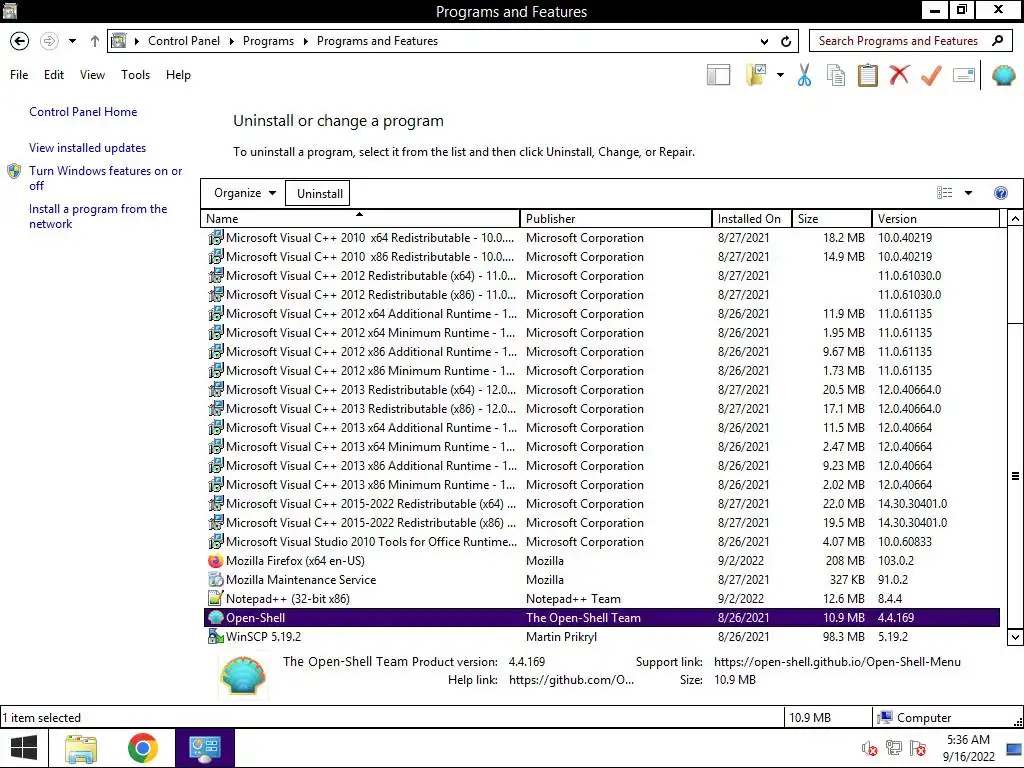This screenshot has height=768, width=1024.
Task: Click the Email toolbar icon
Action: tap(964, 75)
